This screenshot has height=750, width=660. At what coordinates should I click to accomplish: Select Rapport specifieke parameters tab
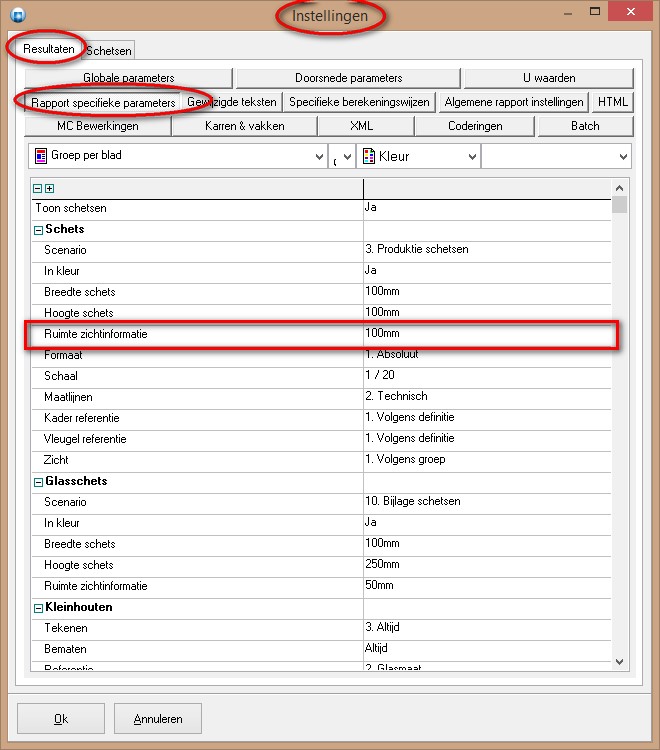coord(103,102)
